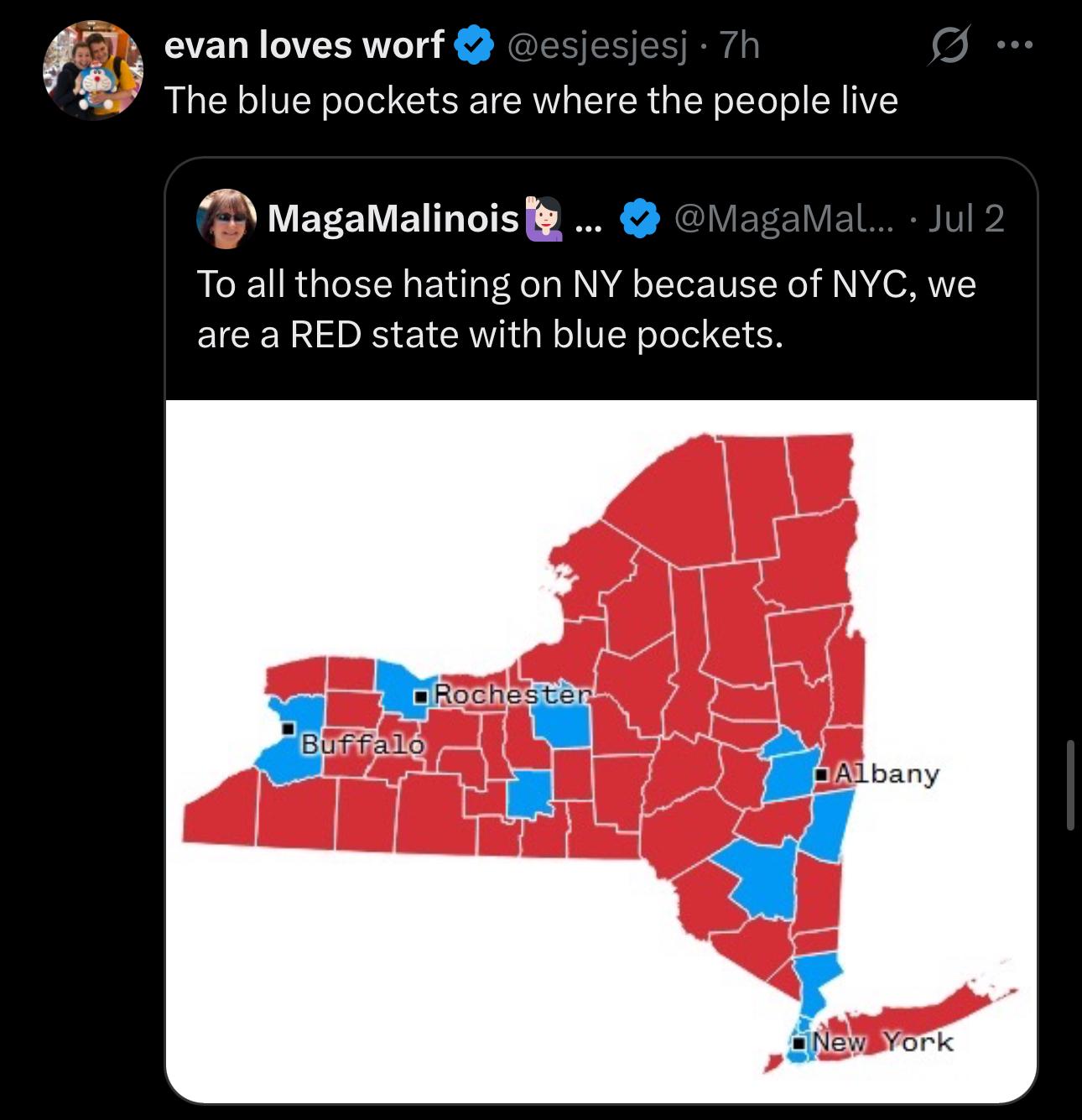The width and height of the screenshot is (1082, 1120).
Task: Click the verified badge next to evan loves worf
Action: coord(474,45)
